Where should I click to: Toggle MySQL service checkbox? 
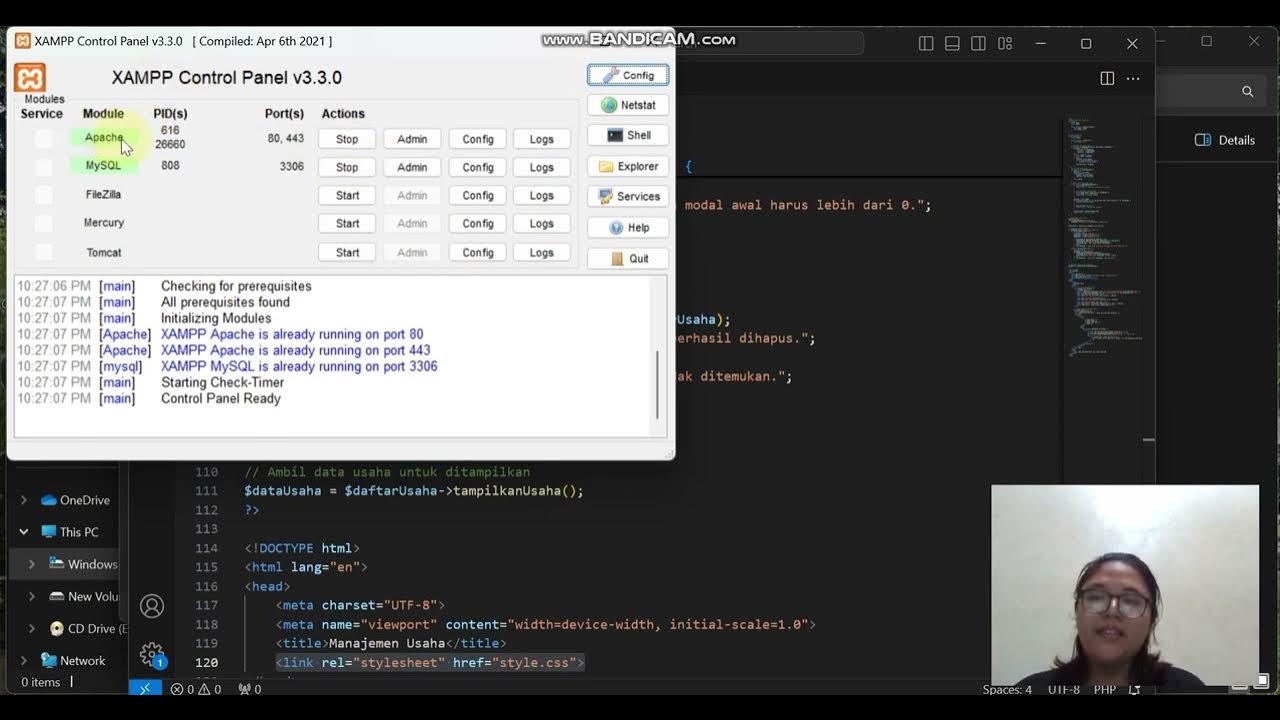click(43, 167)
